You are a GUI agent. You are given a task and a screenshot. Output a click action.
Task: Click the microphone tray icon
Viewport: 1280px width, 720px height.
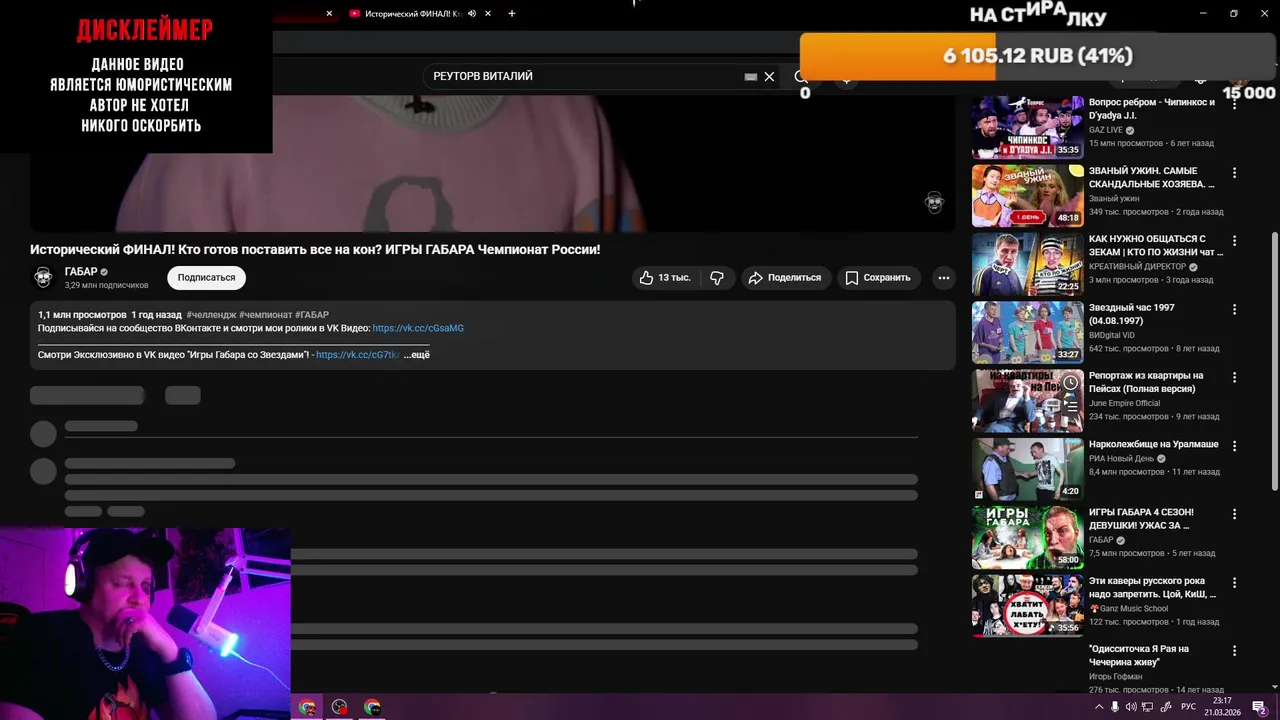1115,707
